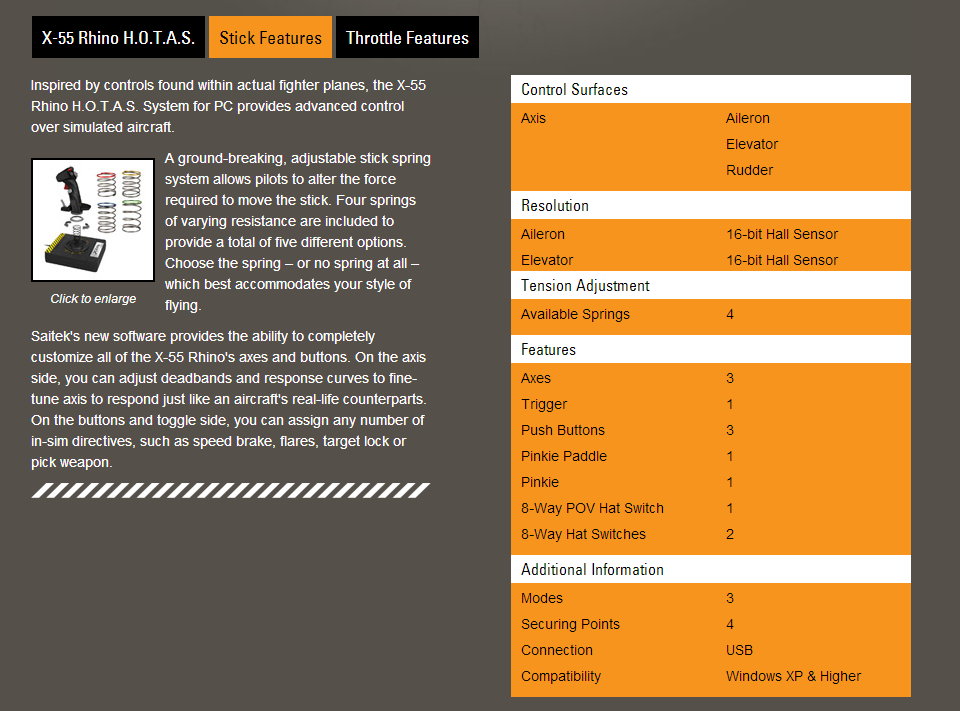Click the Rudder axis value

pos(749,170)
